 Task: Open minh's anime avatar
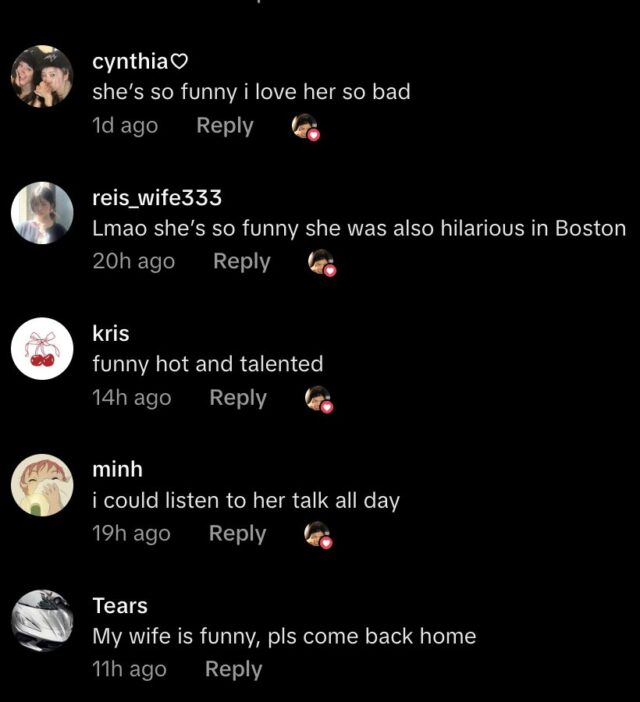point(42,485)
